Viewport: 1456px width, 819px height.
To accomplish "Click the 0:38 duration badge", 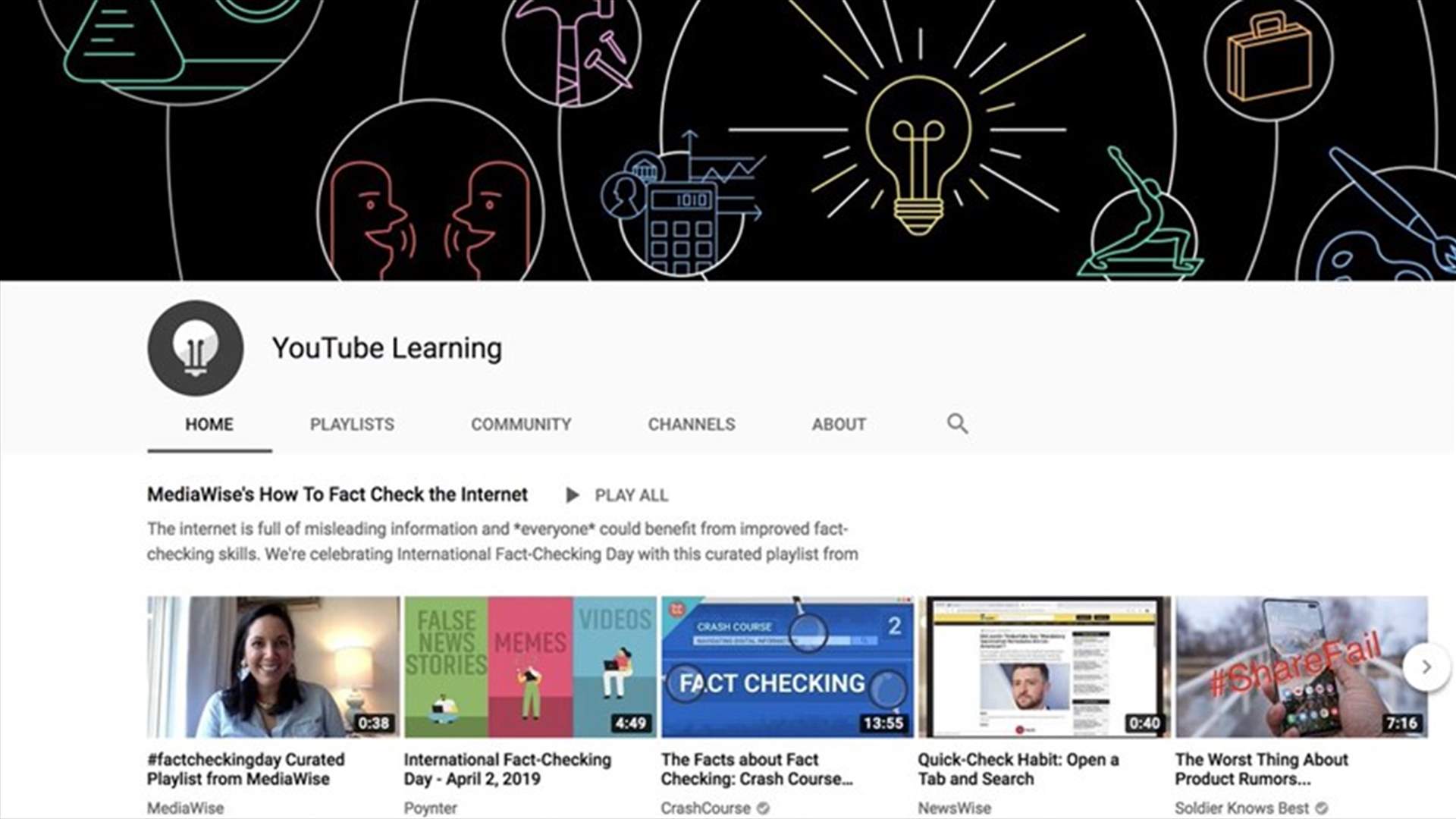I will click(373, 723).
